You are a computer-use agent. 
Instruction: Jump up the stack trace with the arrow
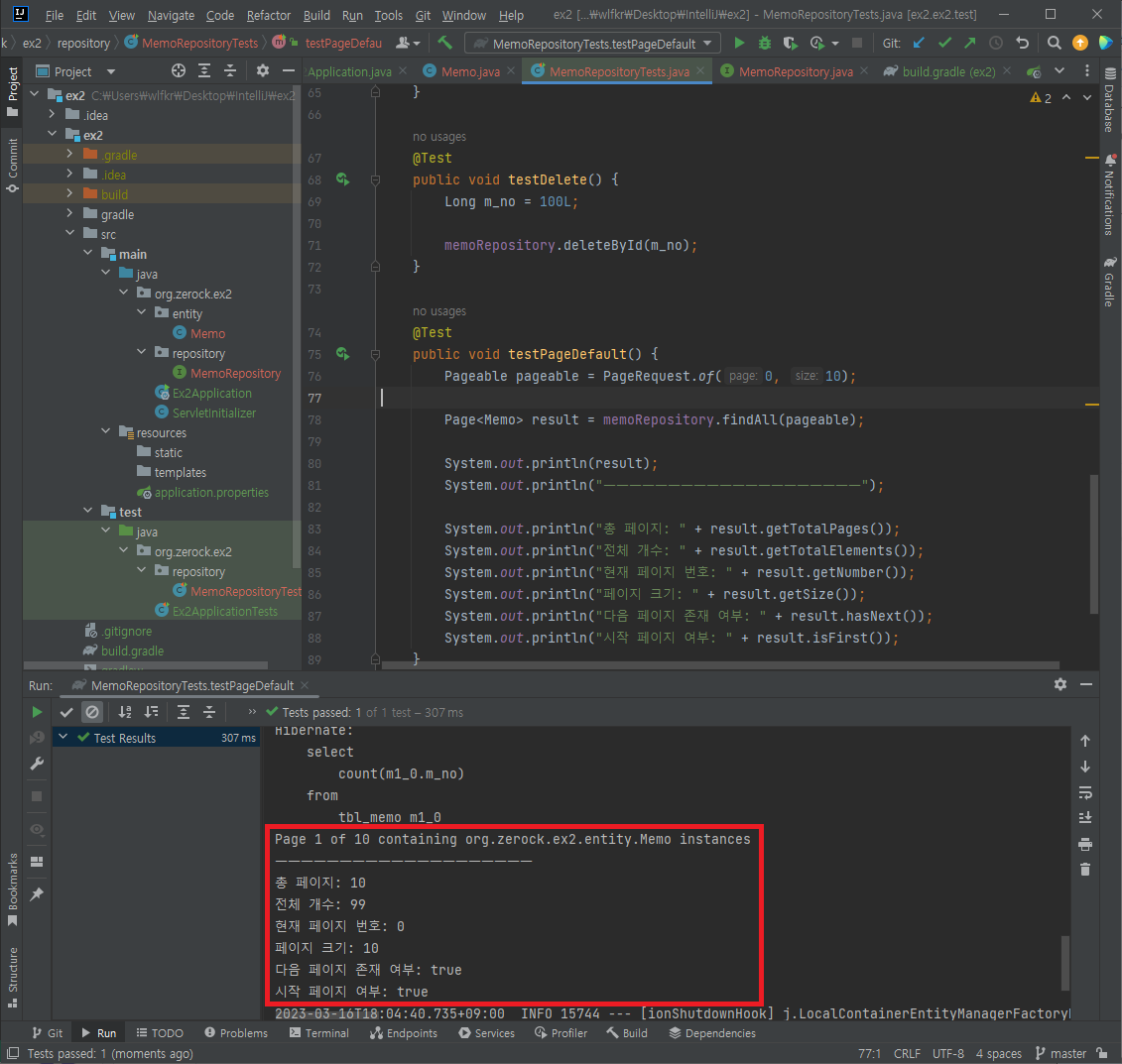coord(1084,741)
